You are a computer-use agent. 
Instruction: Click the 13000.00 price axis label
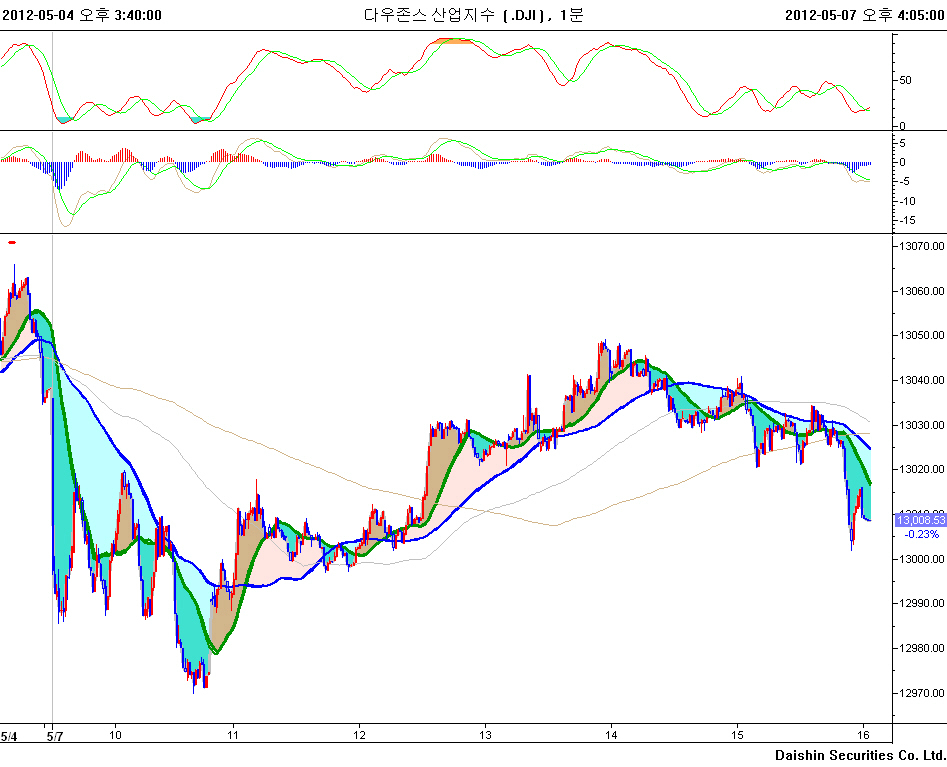[x=921, y=558]
